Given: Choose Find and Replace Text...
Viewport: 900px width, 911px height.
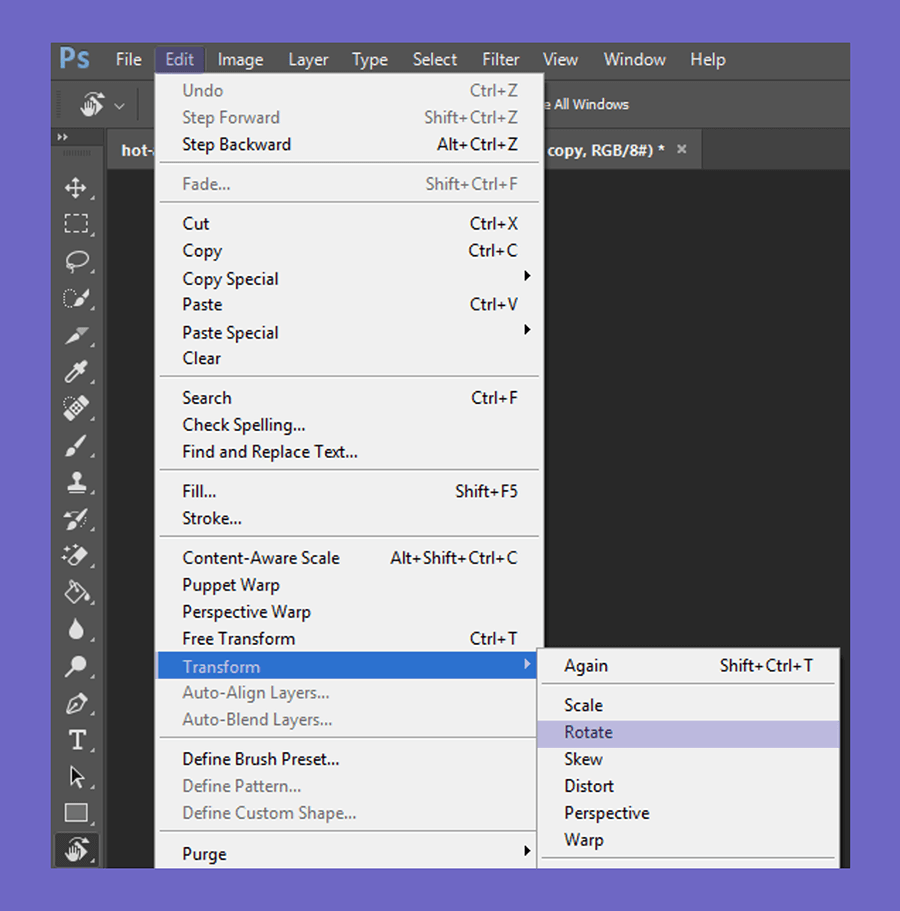Looking at the screenshot, I should [349, 451].
